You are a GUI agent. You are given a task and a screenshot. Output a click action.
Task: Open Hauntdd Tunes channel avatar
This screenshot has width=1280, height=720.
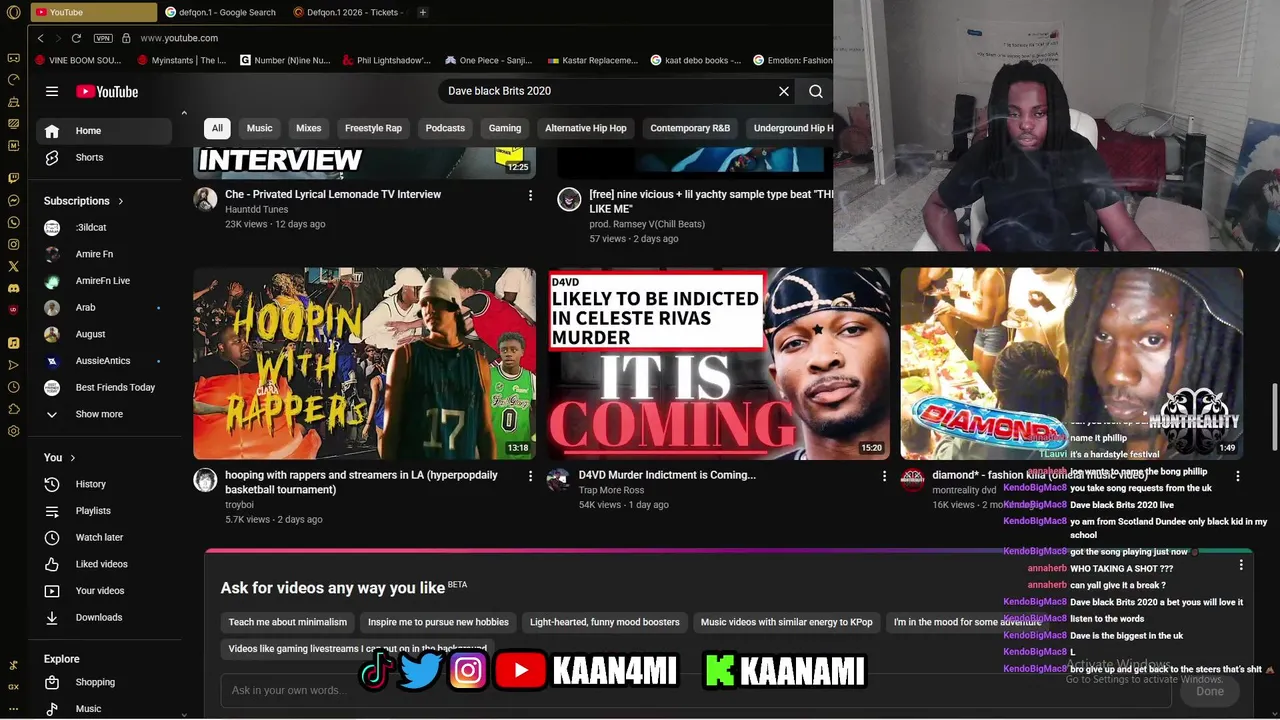click(205, 199)
